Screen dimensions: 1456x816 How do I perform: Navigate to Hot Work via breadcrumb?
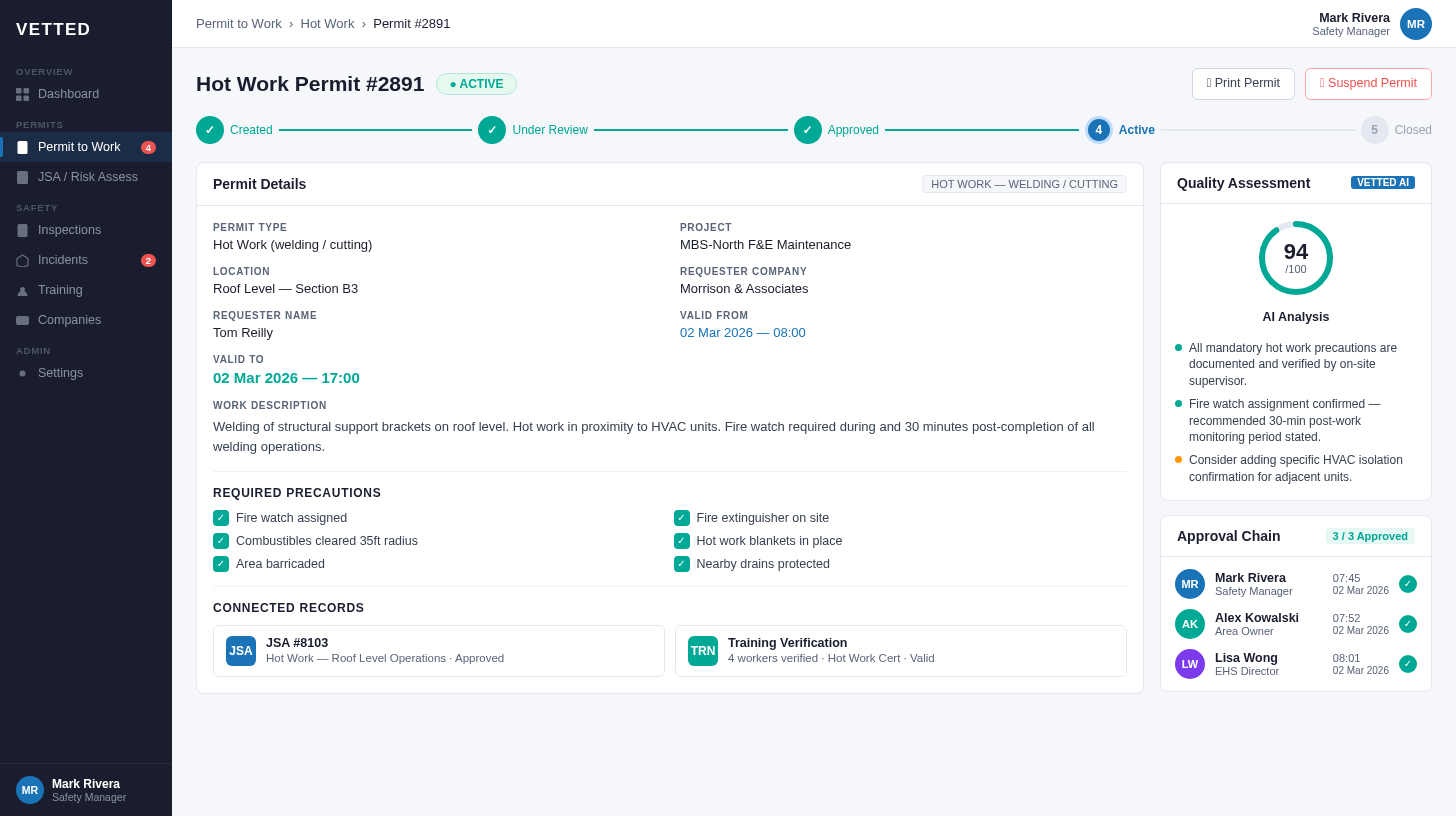[327, 23]
